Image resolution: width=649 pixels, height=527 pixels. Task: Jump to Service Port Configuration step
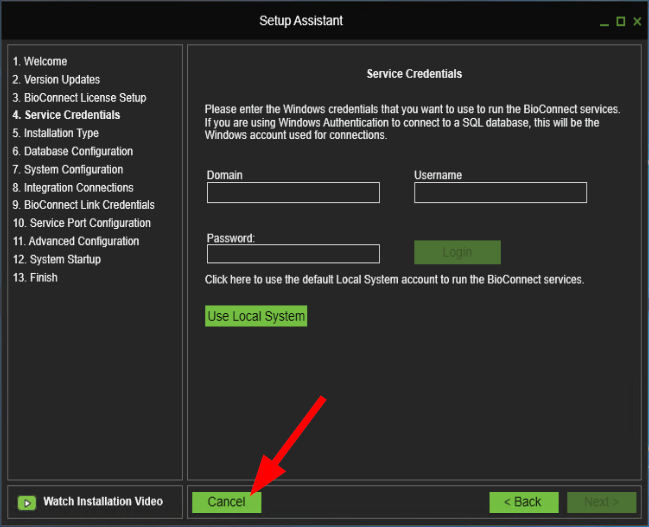[x=81, y=223]
